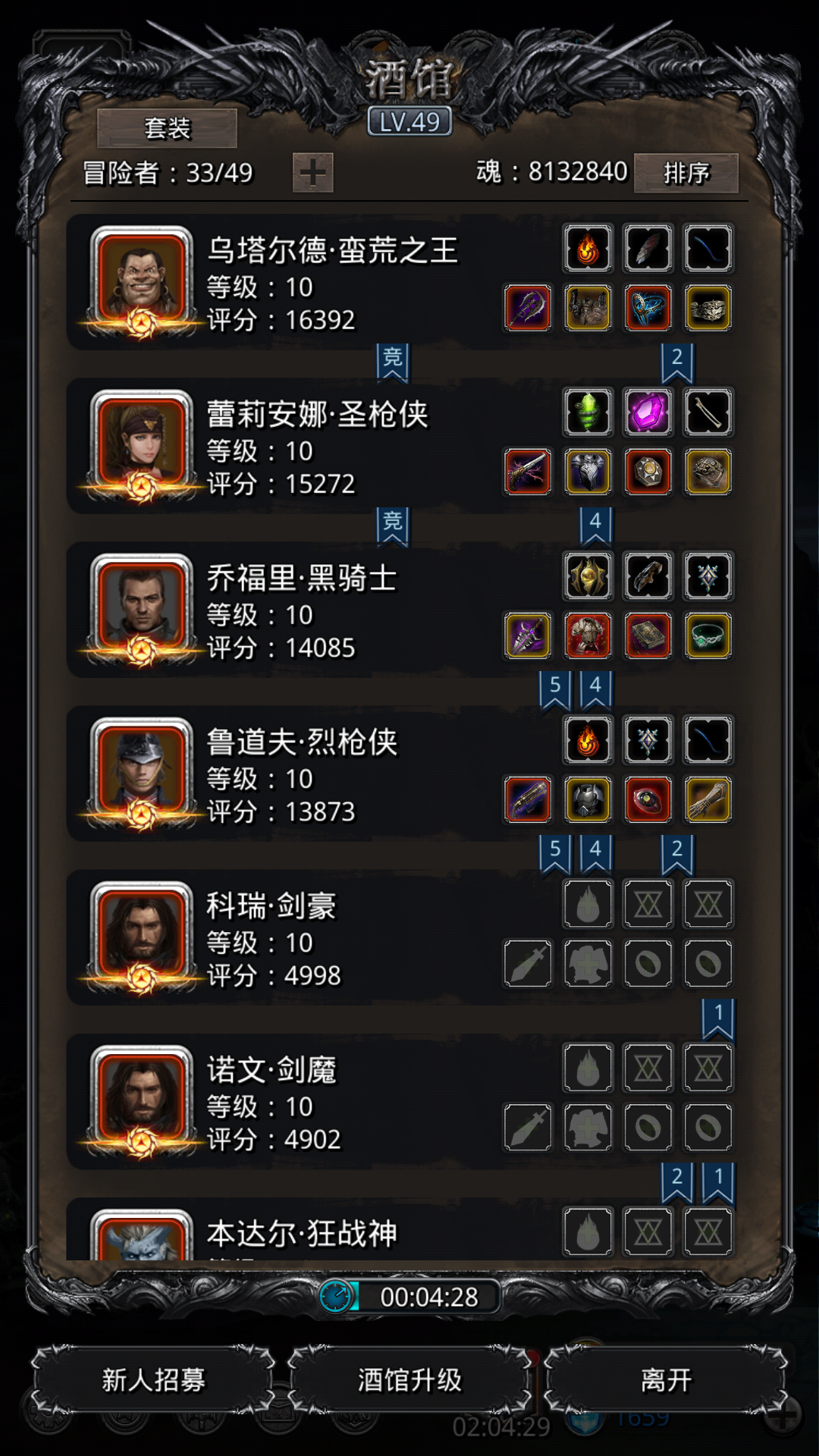Select 科瑞·剑豪's empty weapon slot
Viewport: 819px width, 1456px height.
click(528, 963)
